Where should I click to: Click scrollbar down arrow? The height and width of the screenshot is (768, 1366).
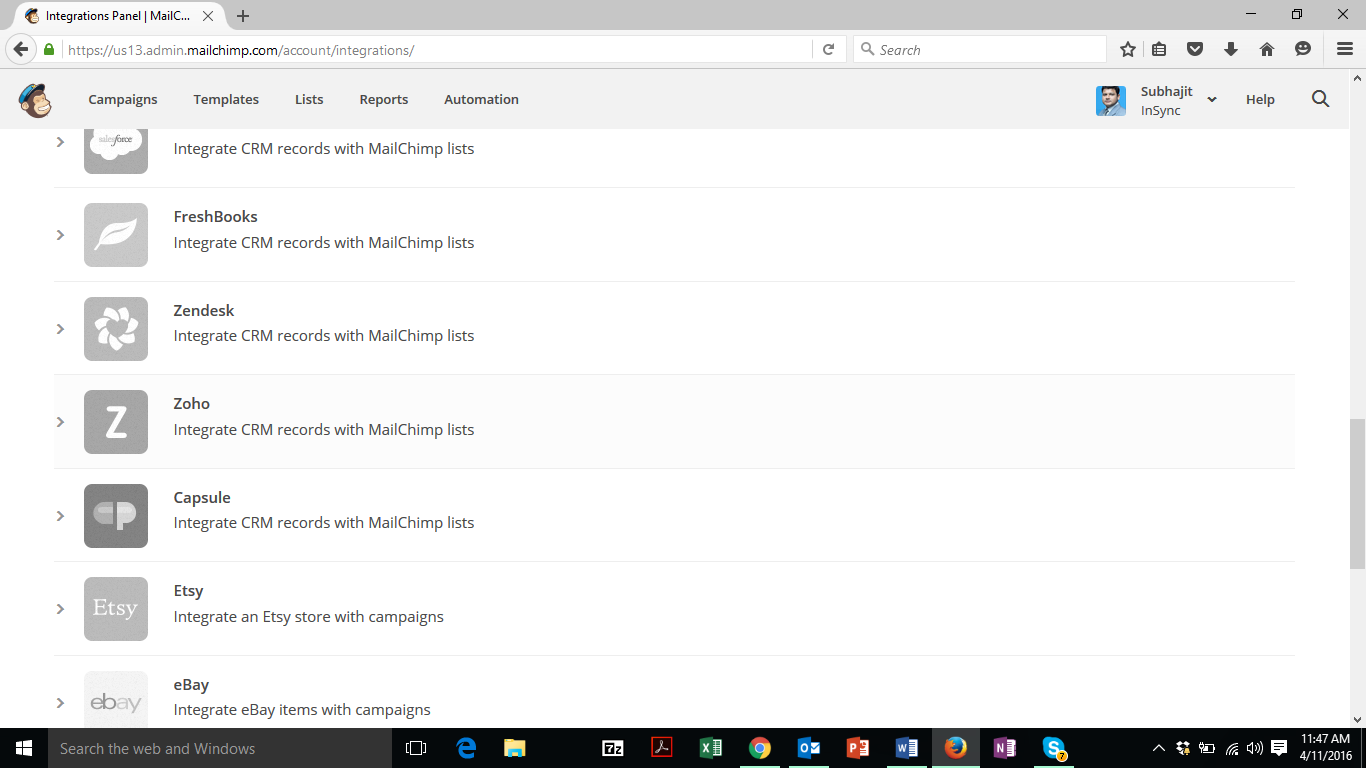coord(1357,718)
